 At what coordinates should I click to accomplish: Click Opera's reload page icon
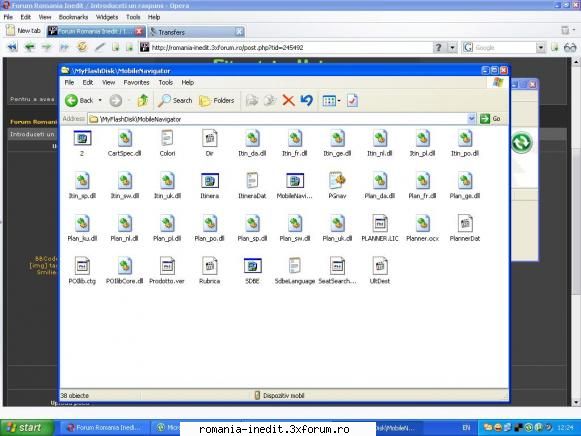82,47
